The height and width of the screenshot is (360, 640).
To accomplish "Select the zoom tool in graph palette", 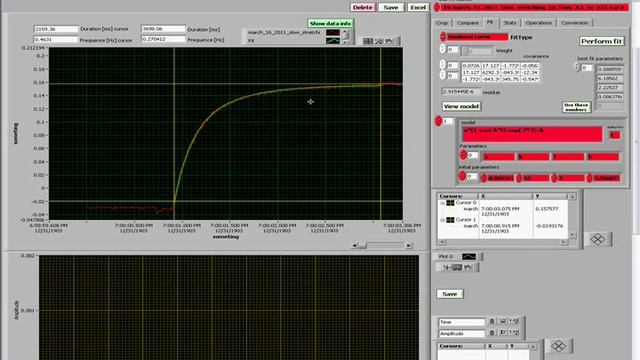I will pos(378,41).
